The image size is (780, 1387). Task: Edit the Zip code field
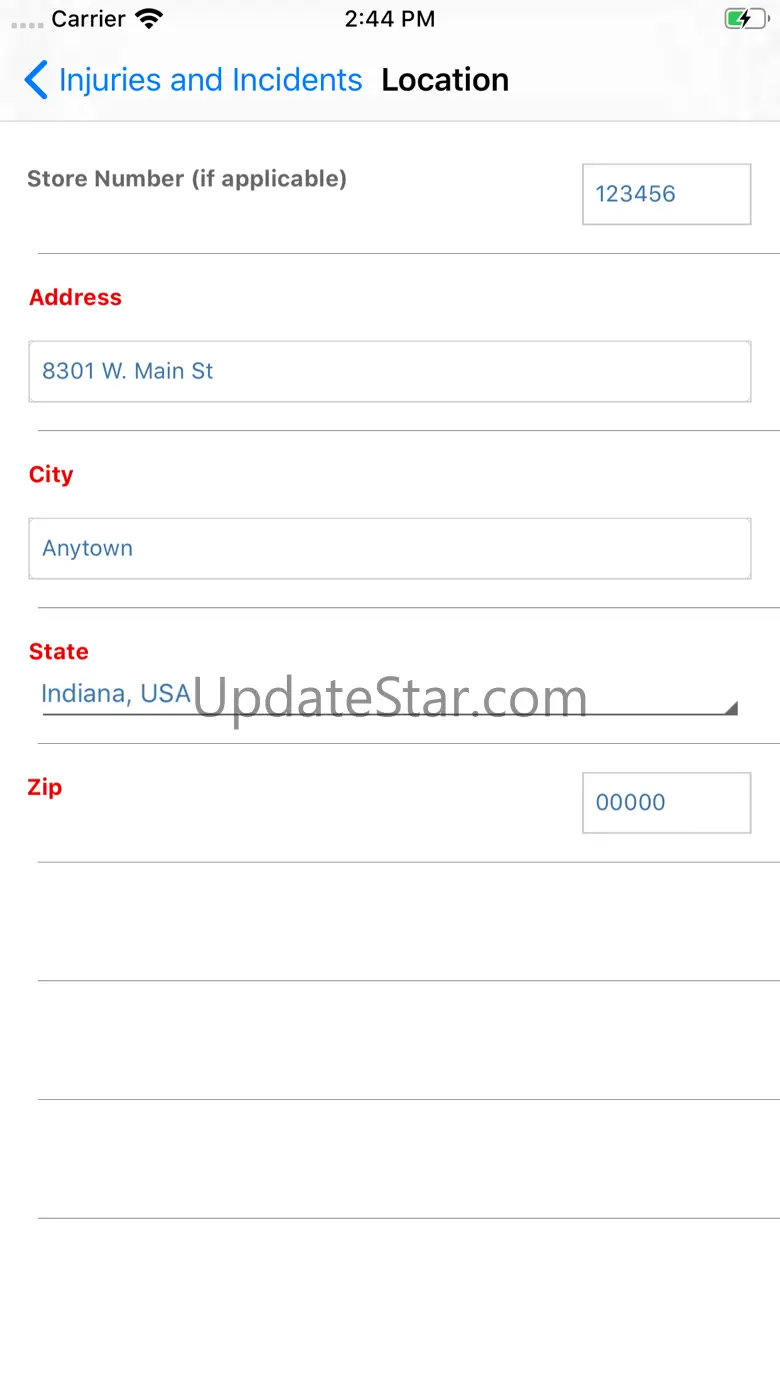(x=667, y=802)
